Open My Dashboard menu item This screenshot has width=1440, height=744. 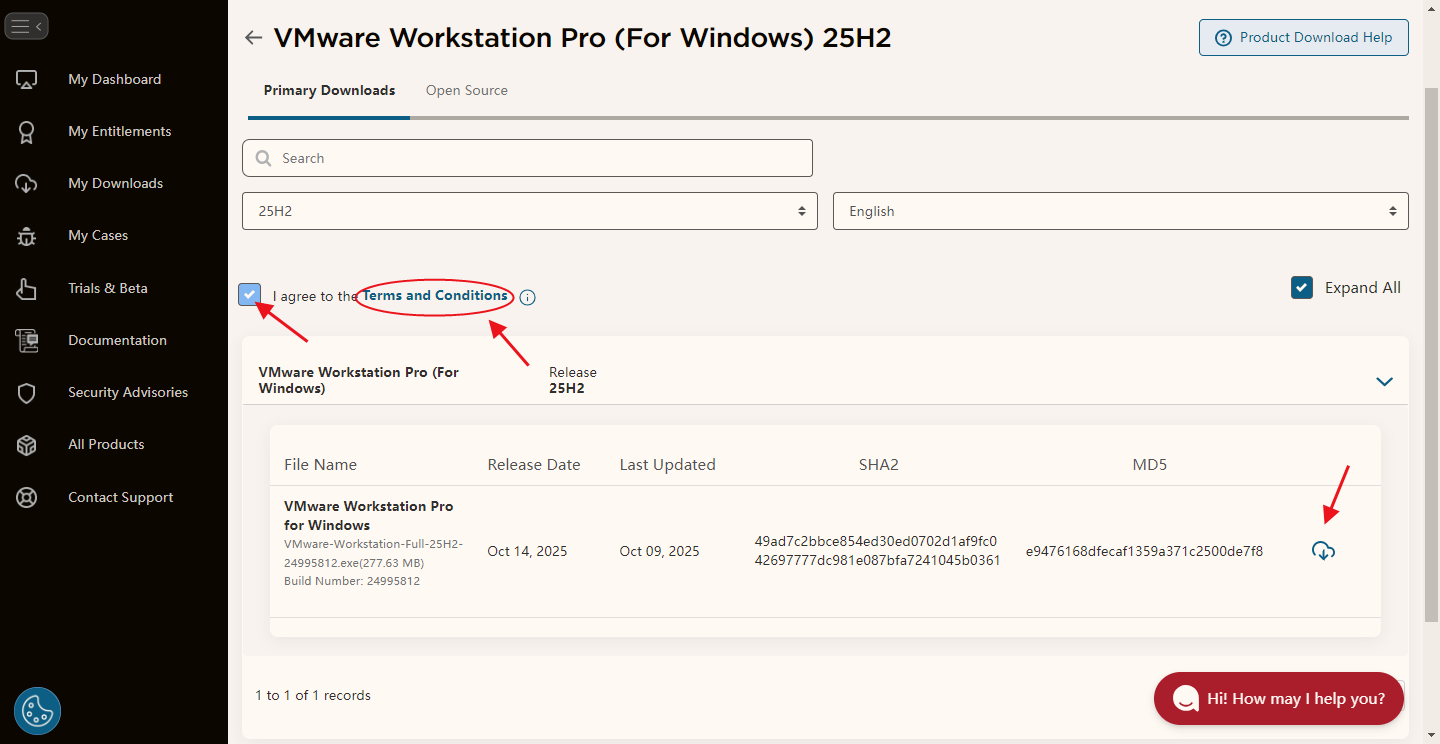coord(114,79)
